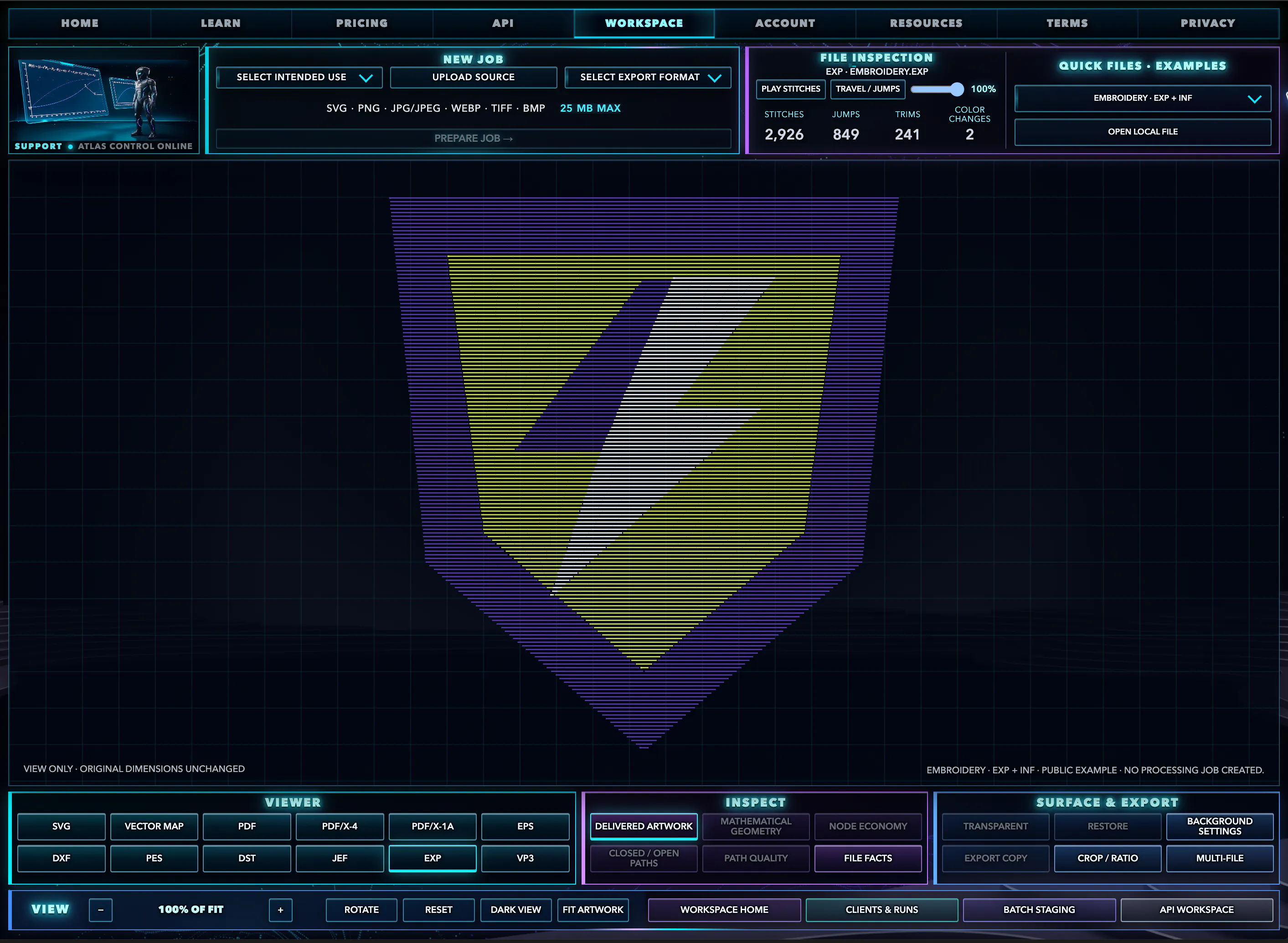Image resolution: width=1288 pixels, height=943 pixels.
Task: Click the support robot thumbnail image
Action: 104,94
